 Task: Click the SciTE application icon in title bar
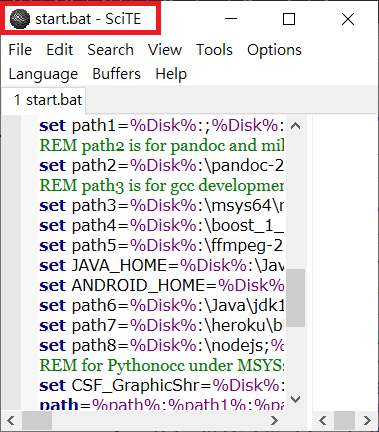[20, 19]
